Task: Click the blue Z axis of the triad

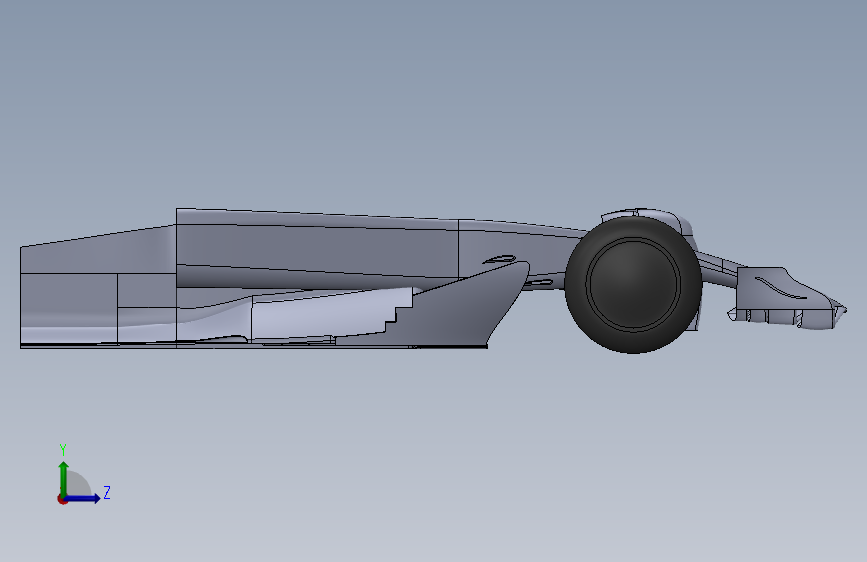Action: [83, 498]
